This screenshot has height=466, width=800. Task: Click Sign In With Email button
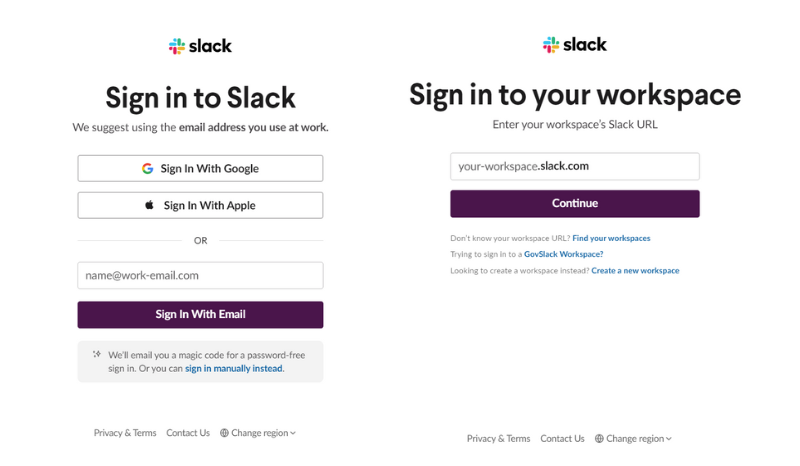(x=200, y=314)
